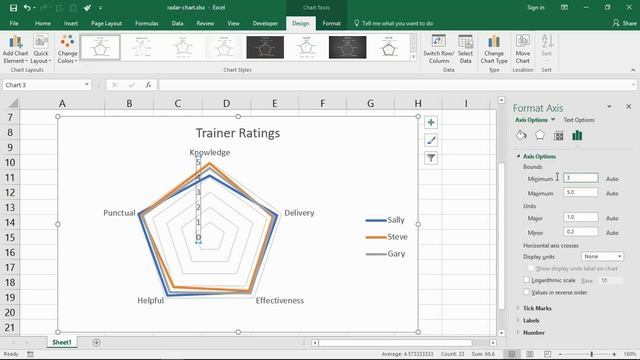Switch to Page Layout view icon
The width and height of the screenshot is (640, 360).
(529, 354)
